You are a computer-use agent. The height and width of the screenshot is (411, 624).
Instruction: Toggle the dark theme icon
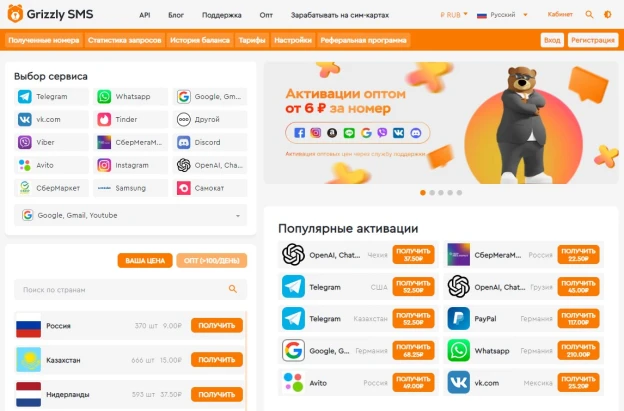[x=607, y=15]
